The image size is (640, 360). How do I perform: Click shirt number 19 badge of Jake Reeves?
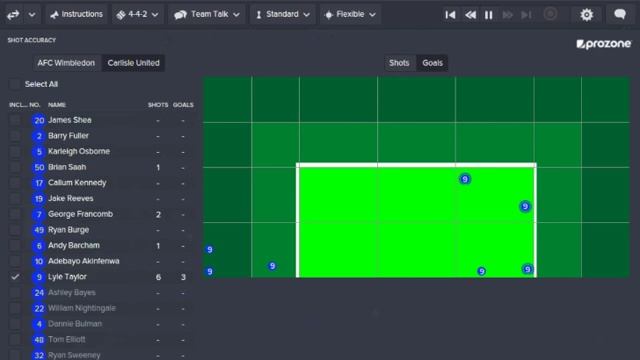[39, 199]
